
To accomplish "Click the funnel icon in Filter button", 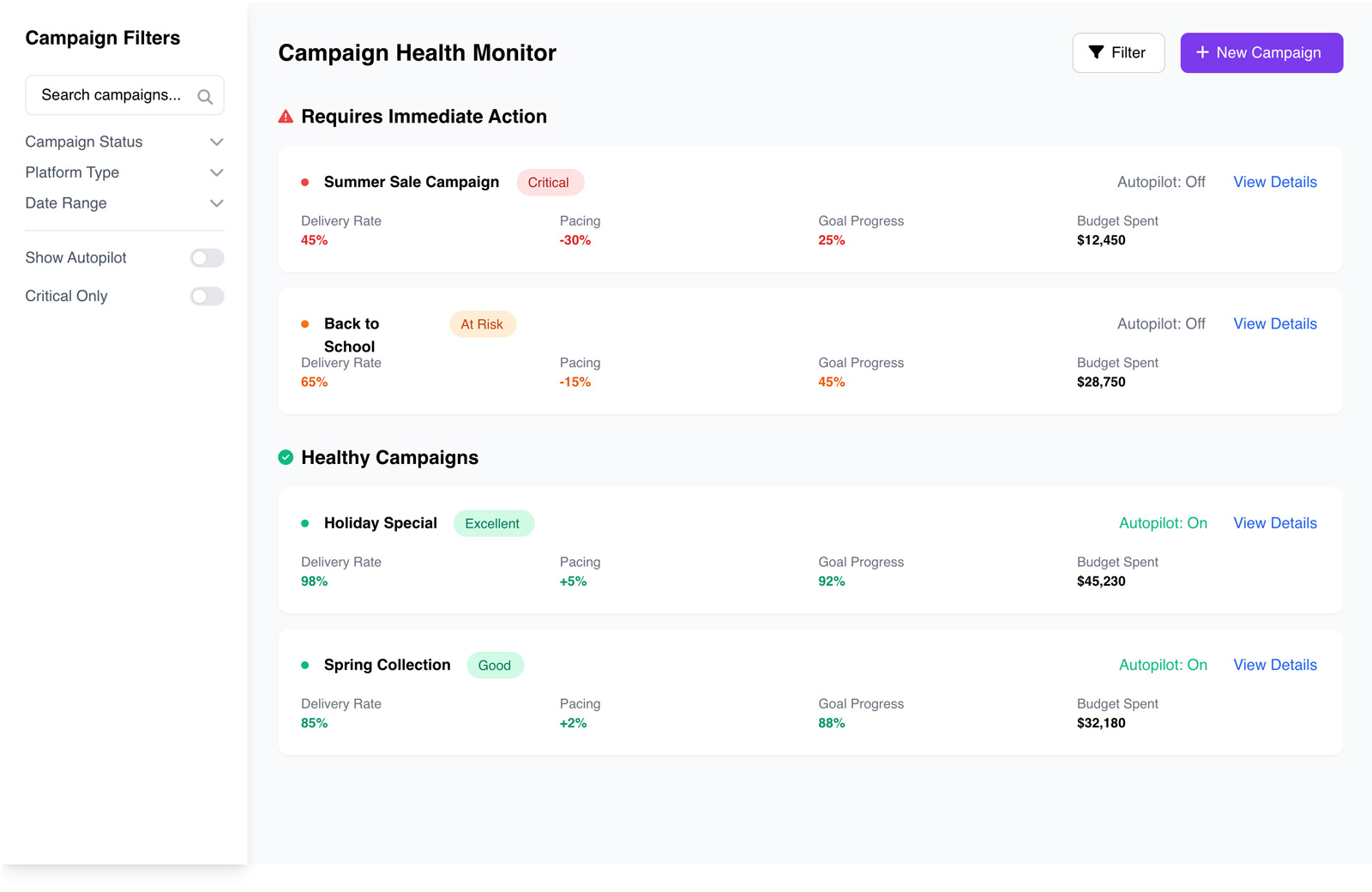I will [x=1096, y=52].
